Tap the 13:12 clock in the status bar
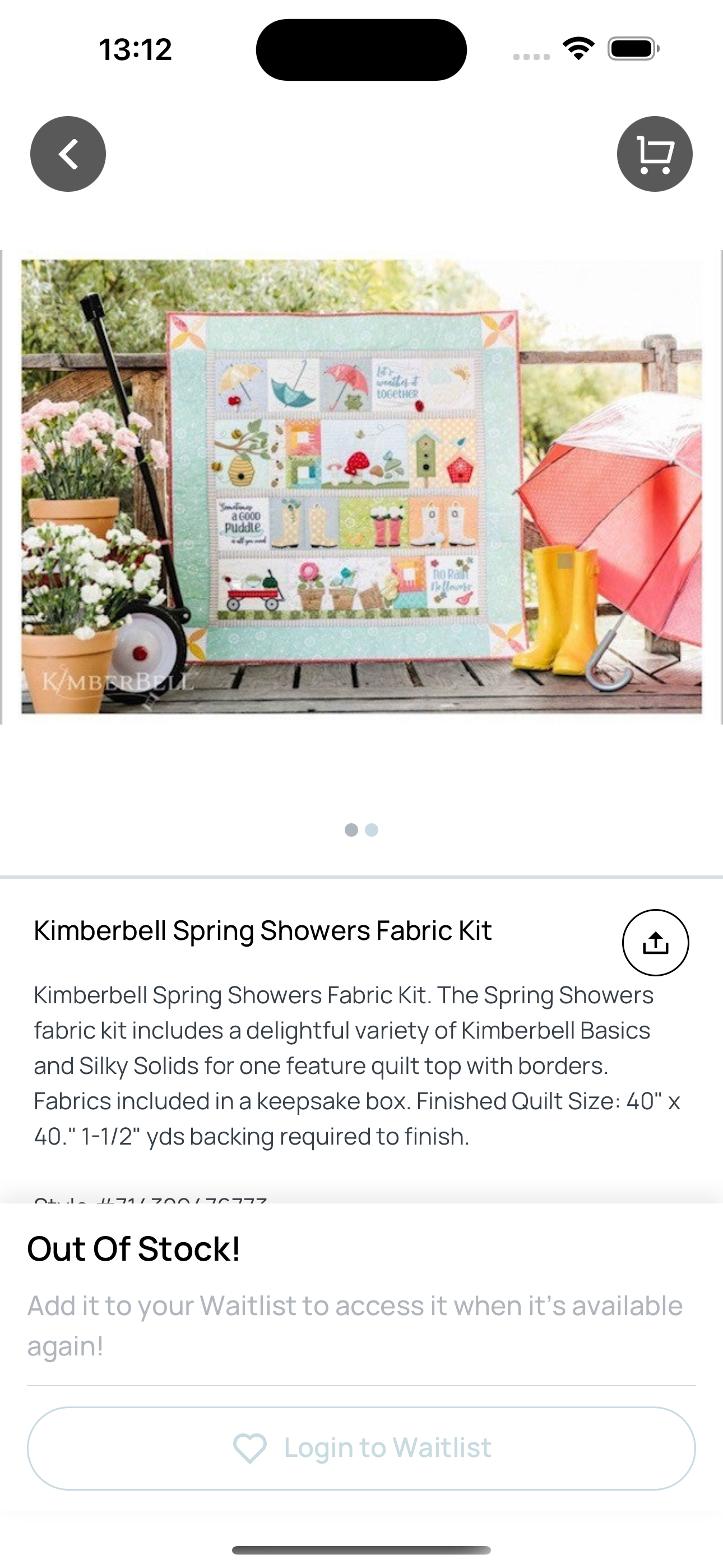Viewport: 723px width, 1568px height. click(x=135, y=49)
